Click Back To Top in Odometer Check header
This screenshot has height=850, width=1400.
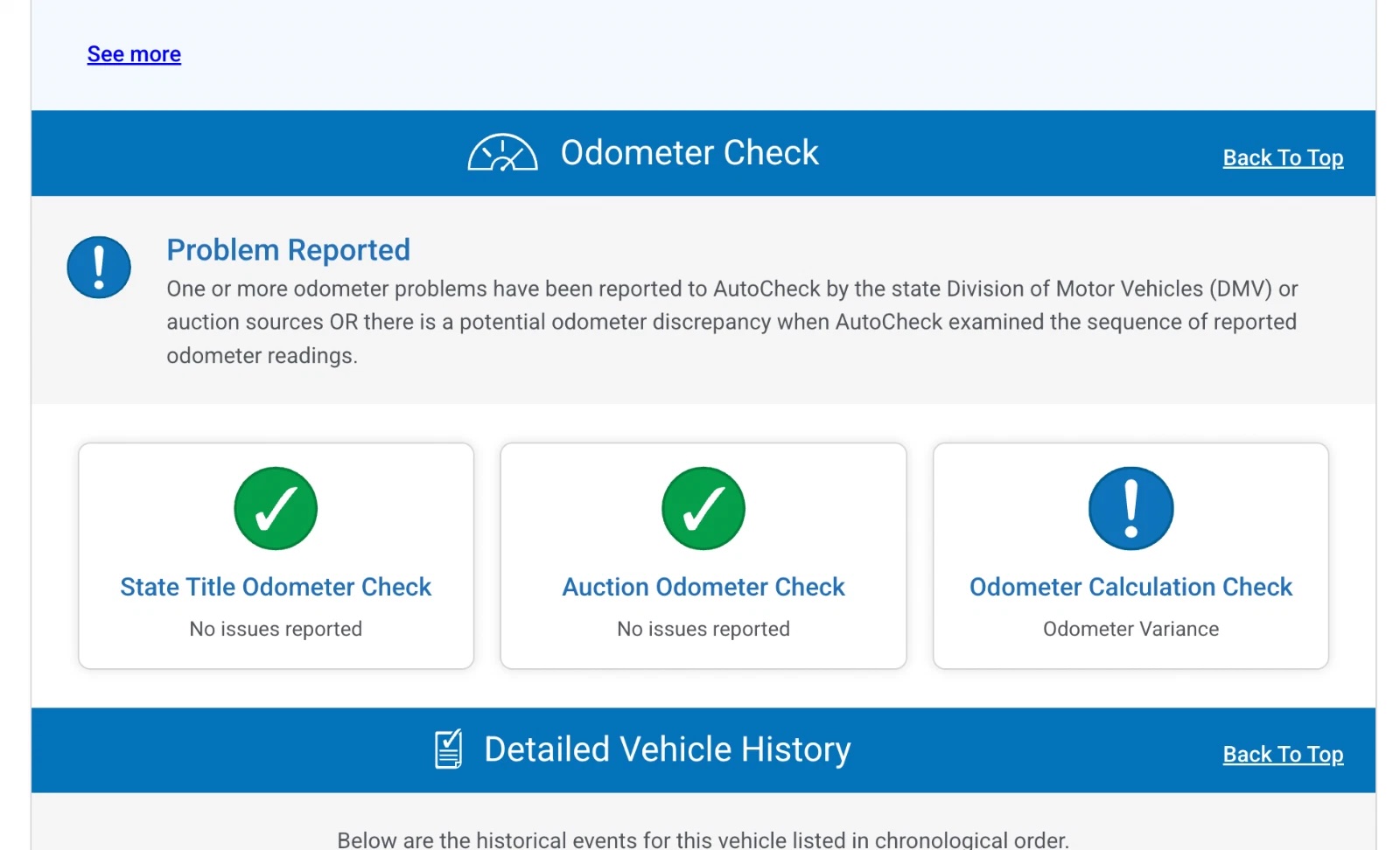(1282, 158)
